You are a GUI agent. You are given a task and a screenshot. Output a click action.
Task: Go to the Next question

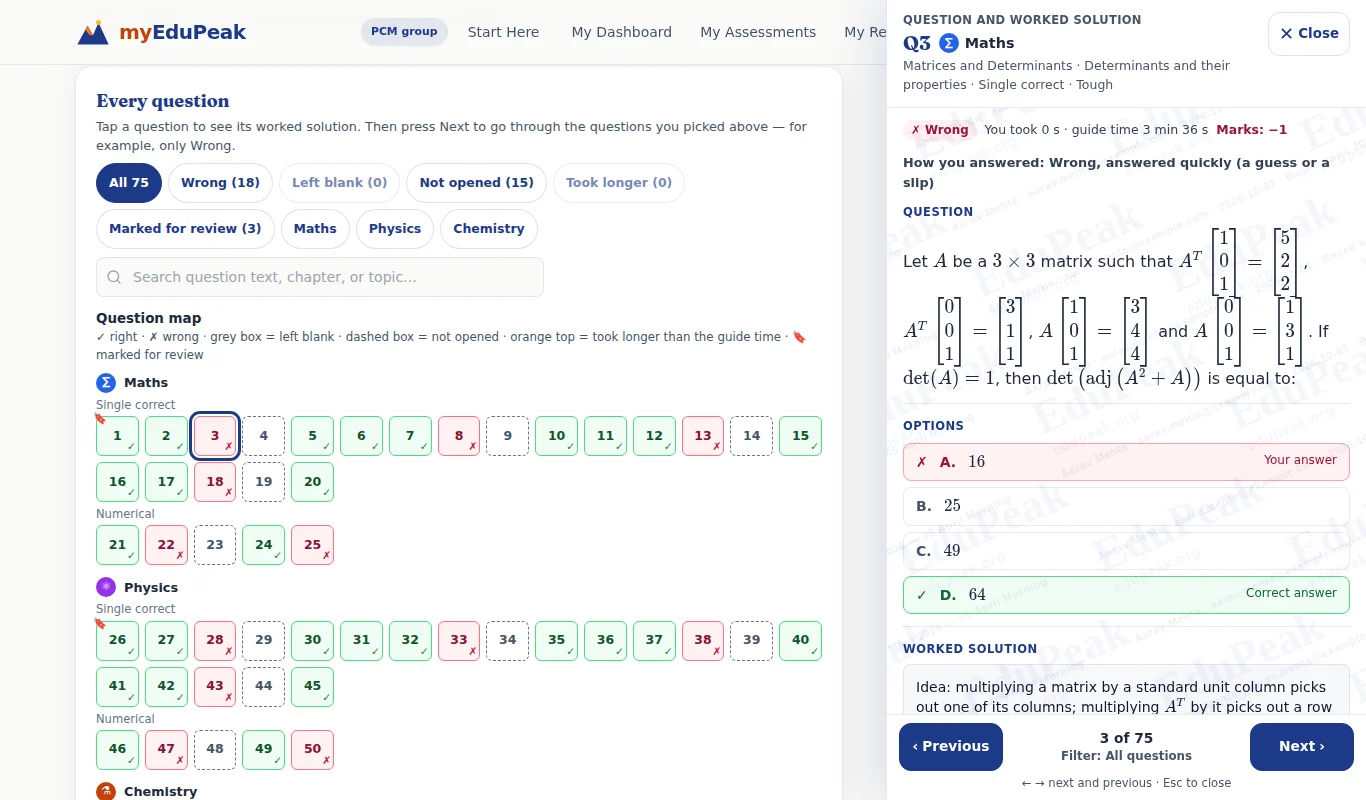[x=1301, y=747]
